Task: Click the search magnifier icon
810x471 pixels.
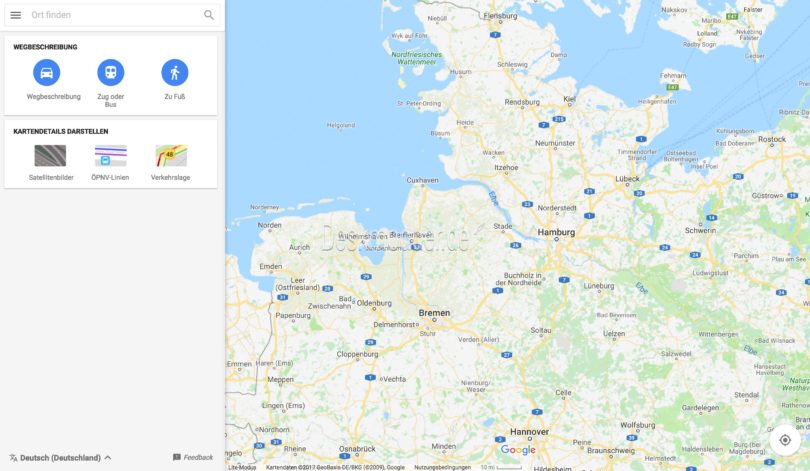Action: pyautogui.click(x=209, y=15)
